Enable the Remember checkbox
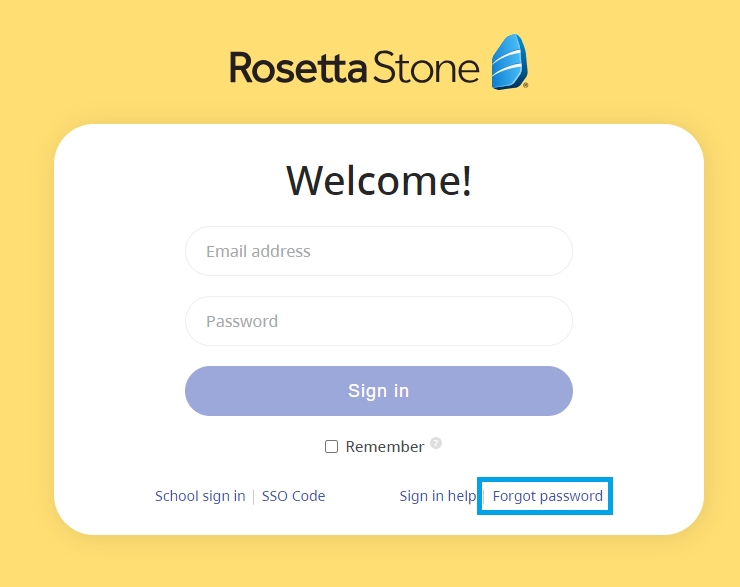 click(332, 447)
